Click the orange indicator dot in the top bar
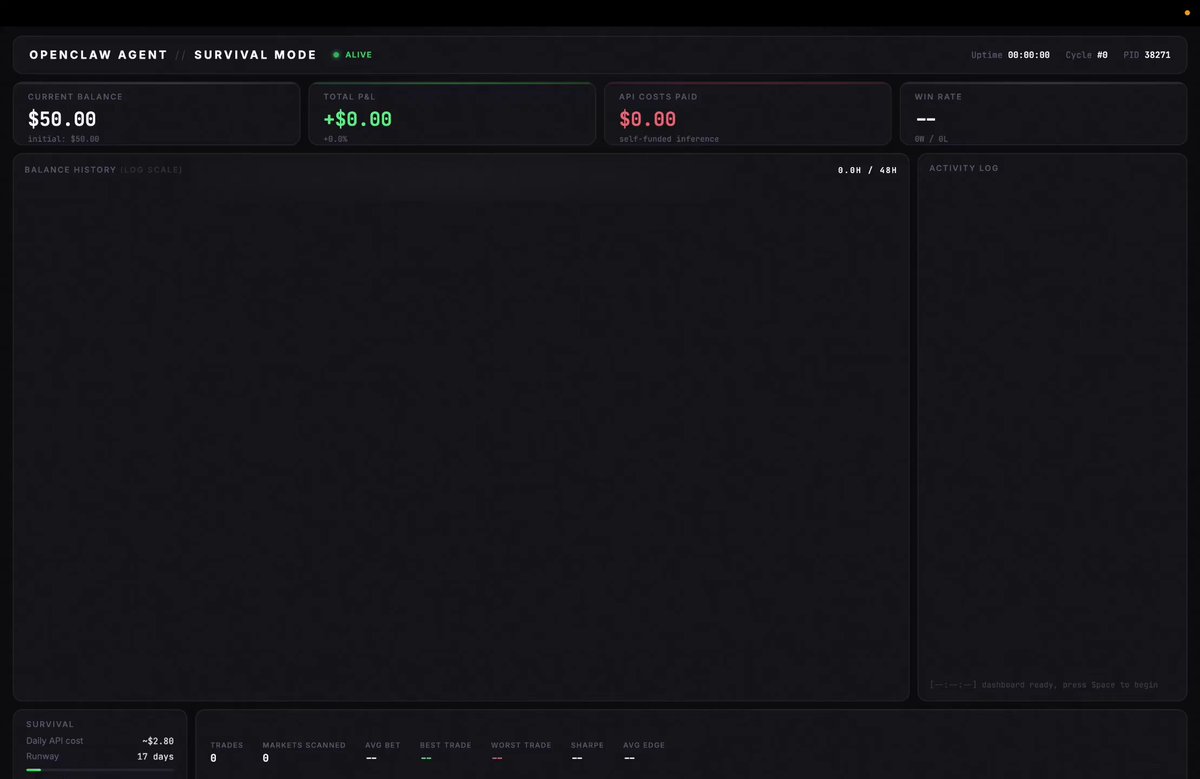This screenshot has width=1200, height=779. click(1187, 12)
